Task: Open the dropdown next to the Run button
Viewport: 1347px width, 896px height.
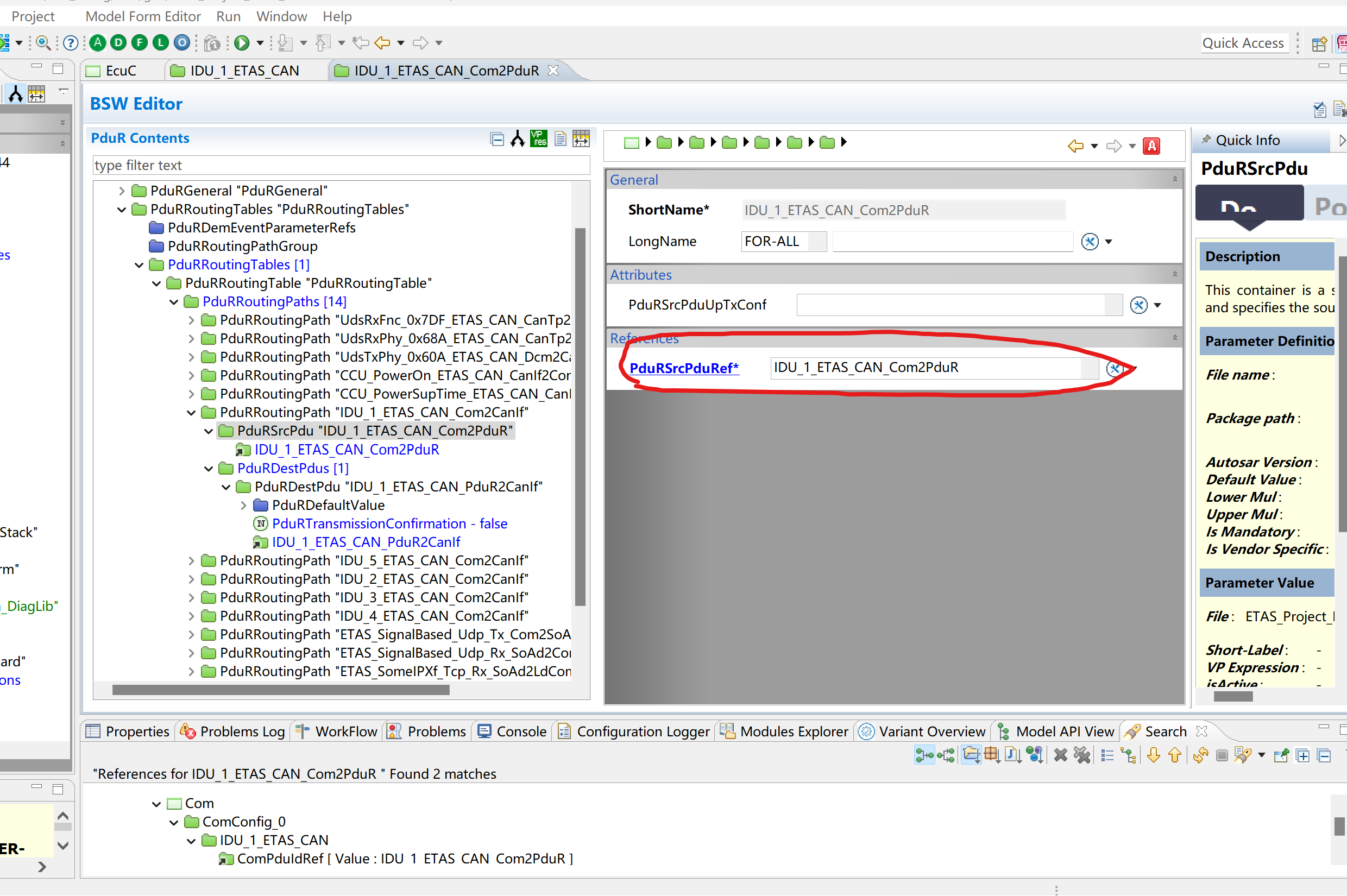Action: 260,42
